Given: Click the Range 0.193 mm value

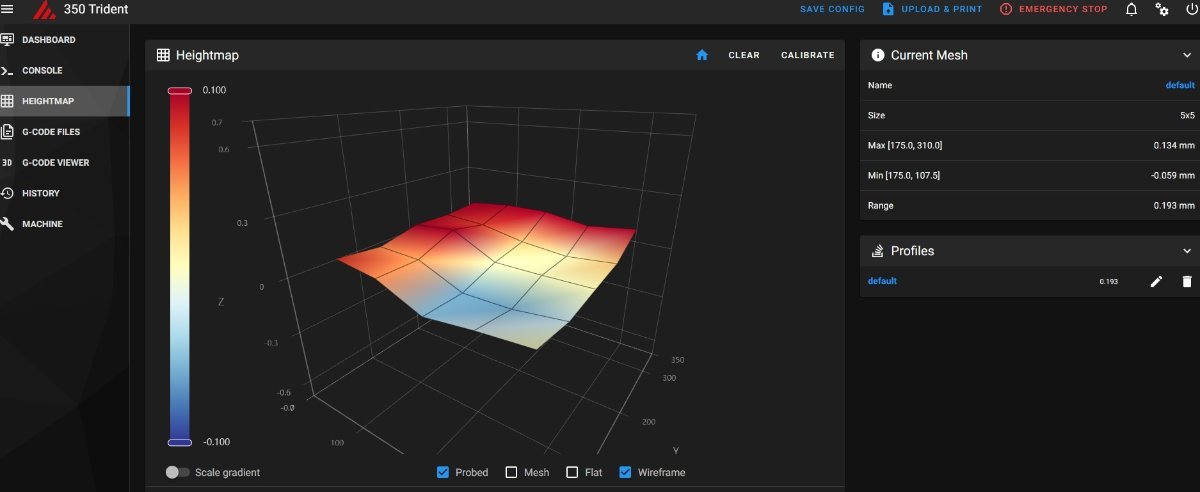Looking at the screenshot, I should tap(1173, 205).
